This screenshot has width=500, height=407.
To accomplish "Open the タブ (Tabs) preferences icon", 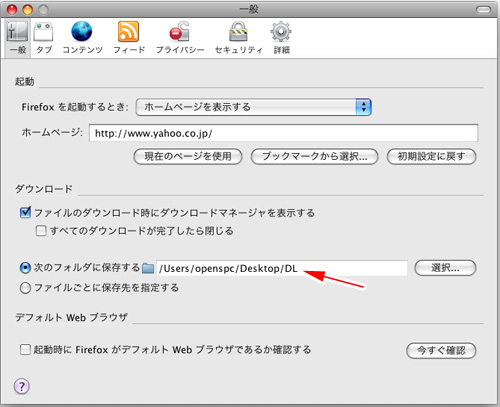I will coord(44,32).
